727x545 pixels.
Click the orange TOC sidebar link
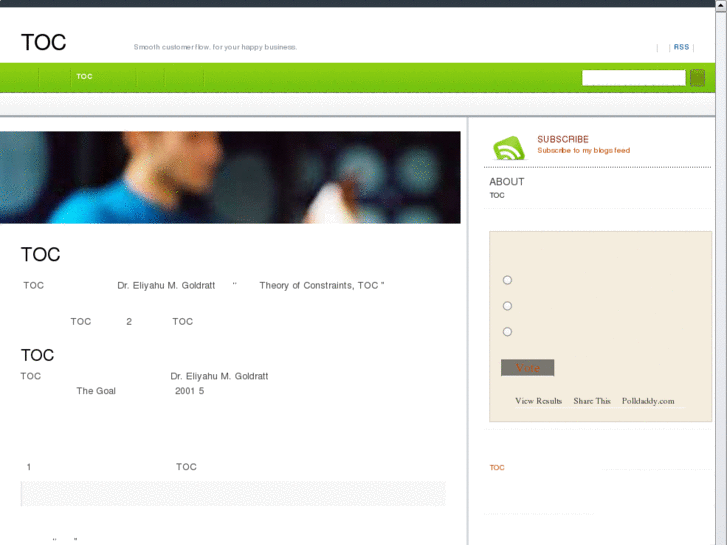(497, 468)
